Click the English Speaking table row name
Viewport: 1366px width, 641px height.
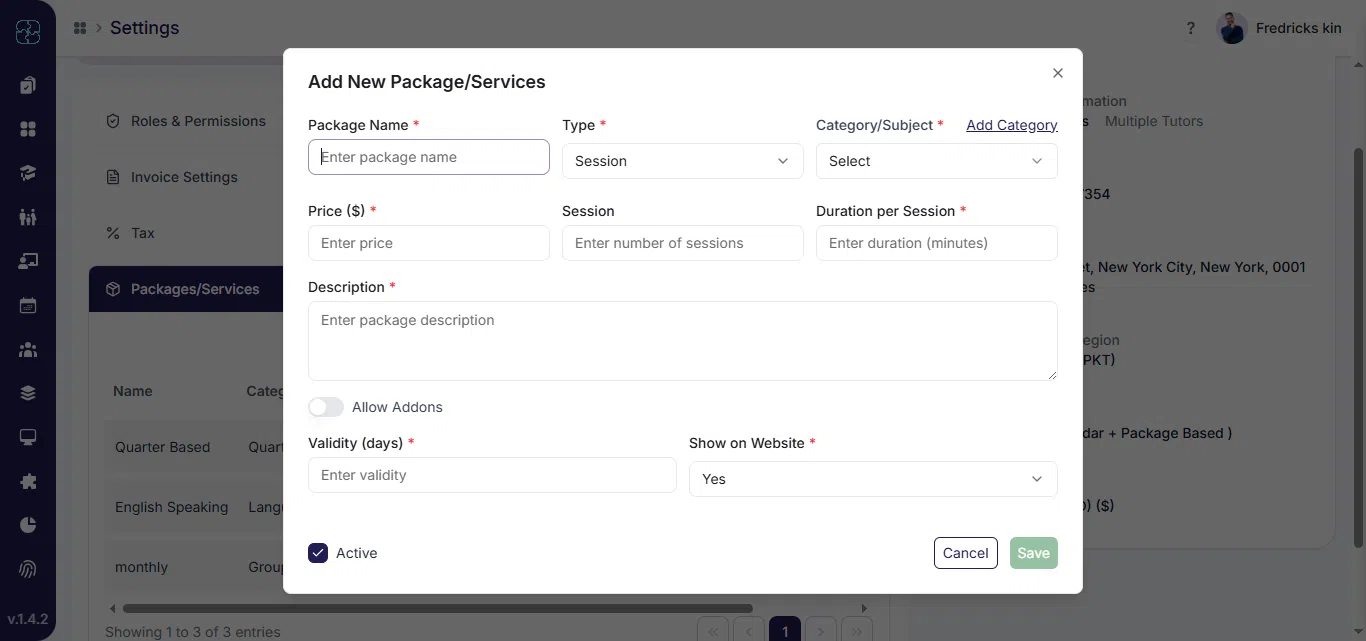(172, 507)
